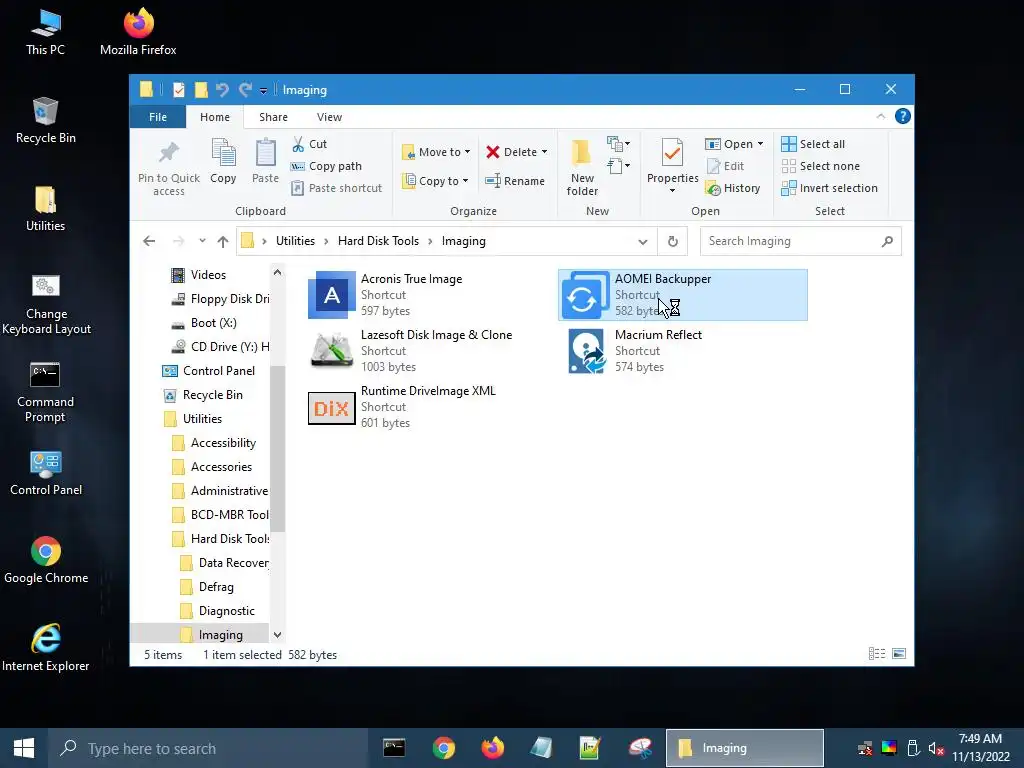Click Invert selection in the ribbon
Viewport: 1024px width, 768px height.
coord(829,188)
